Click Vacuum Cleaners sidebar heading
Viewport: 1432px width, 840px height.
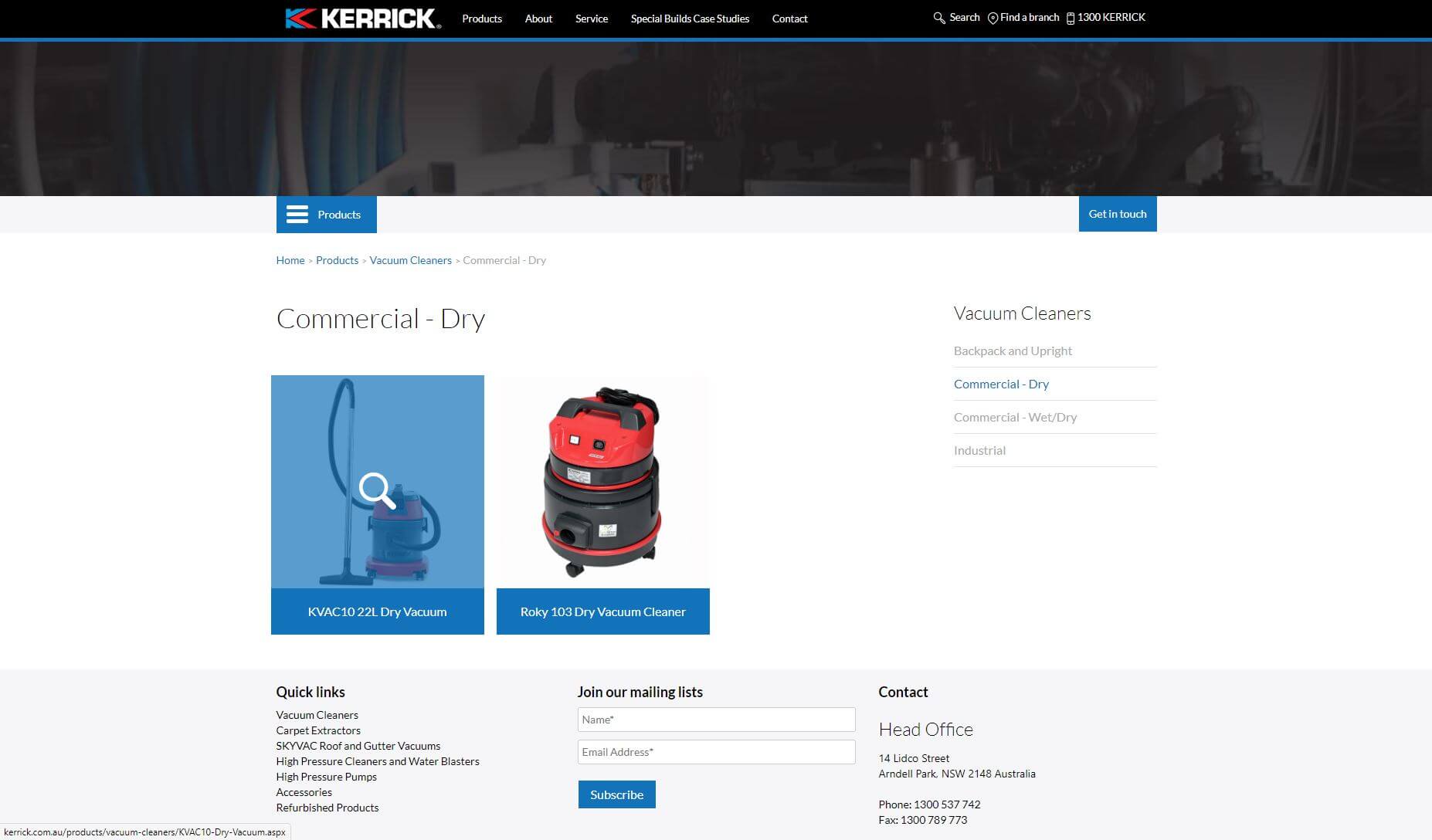point(1022,313)
